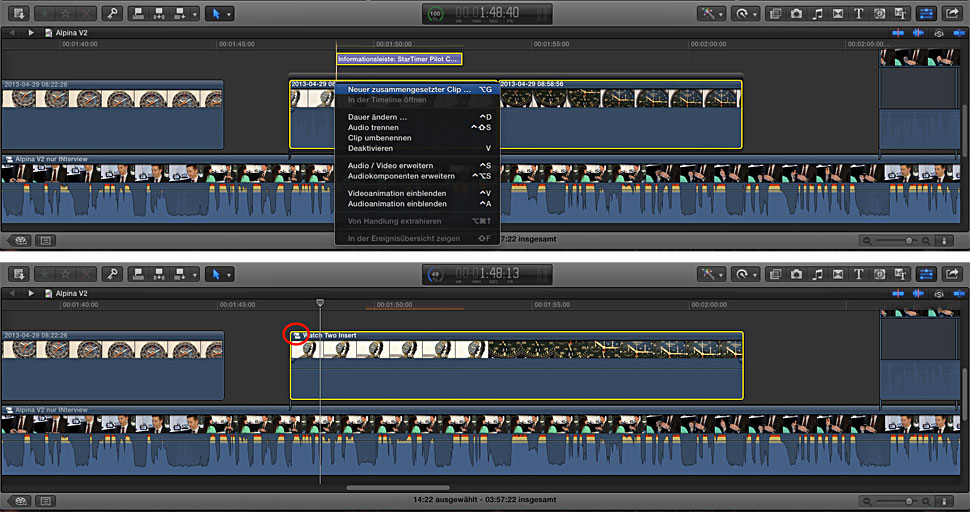Click the playhead marker above Watch Two Insert clip
The height and width of the screenshot is (512, 970).
pos(320,302)
